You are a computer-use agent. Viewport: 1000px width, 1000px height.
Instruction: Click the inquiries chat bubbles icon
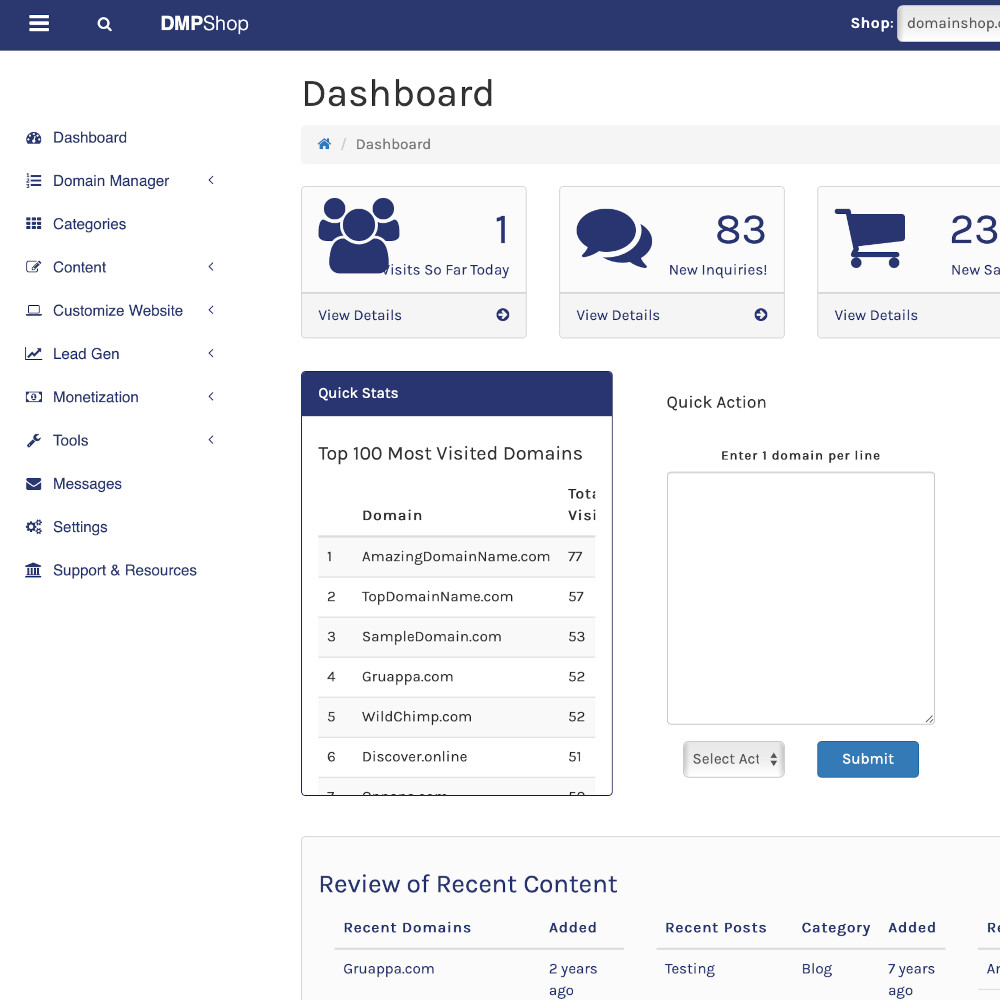[614, 238]
